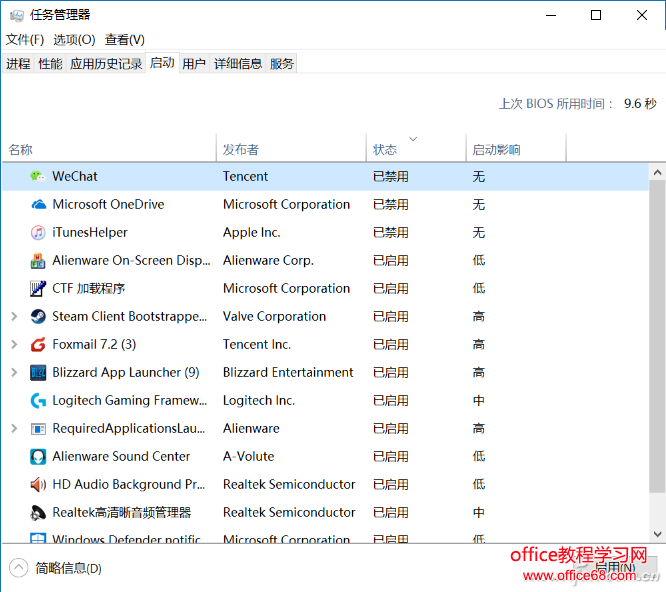666x592 pixels.
Task: Click the Tencent Inc. publisher cell
Action: click(x=257, y=344)
